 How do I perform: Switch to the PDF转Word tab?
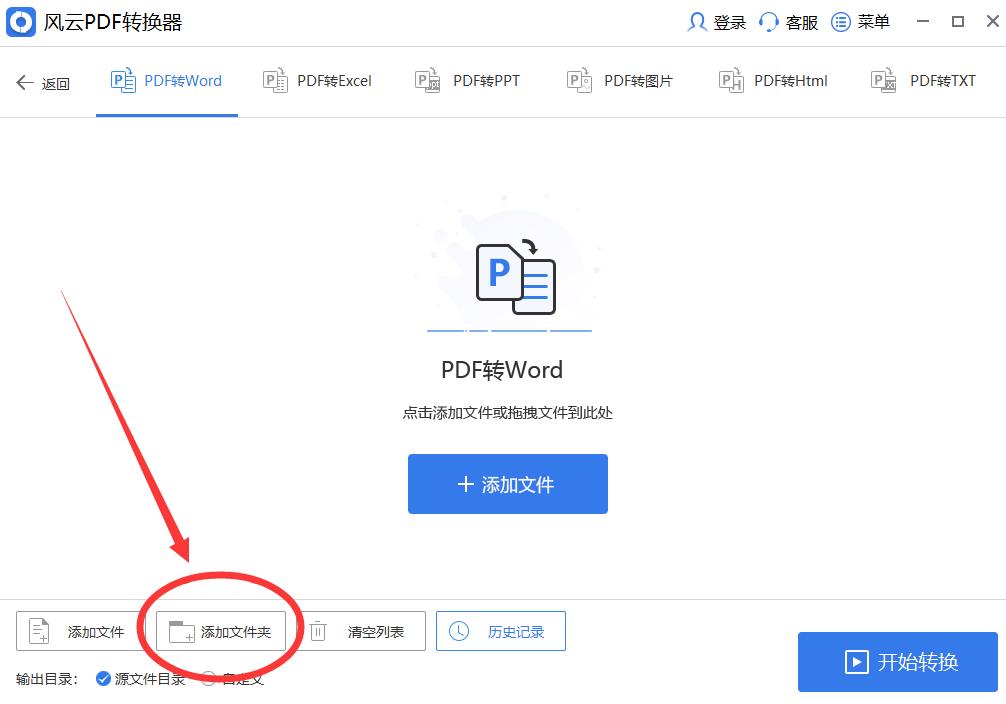(x=166, y=80)
